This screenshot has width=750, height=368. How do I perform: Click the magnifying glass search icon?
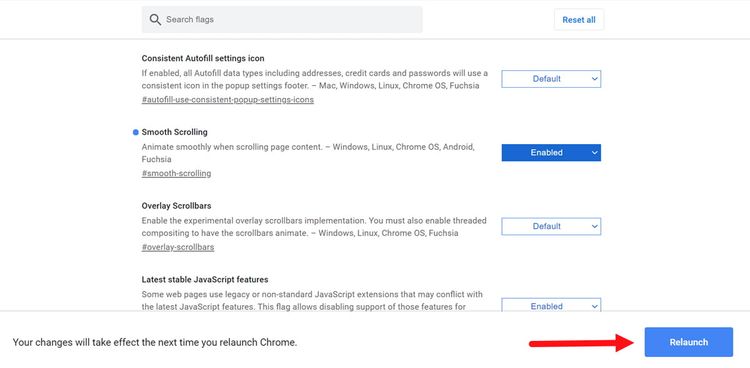(155, 20)
